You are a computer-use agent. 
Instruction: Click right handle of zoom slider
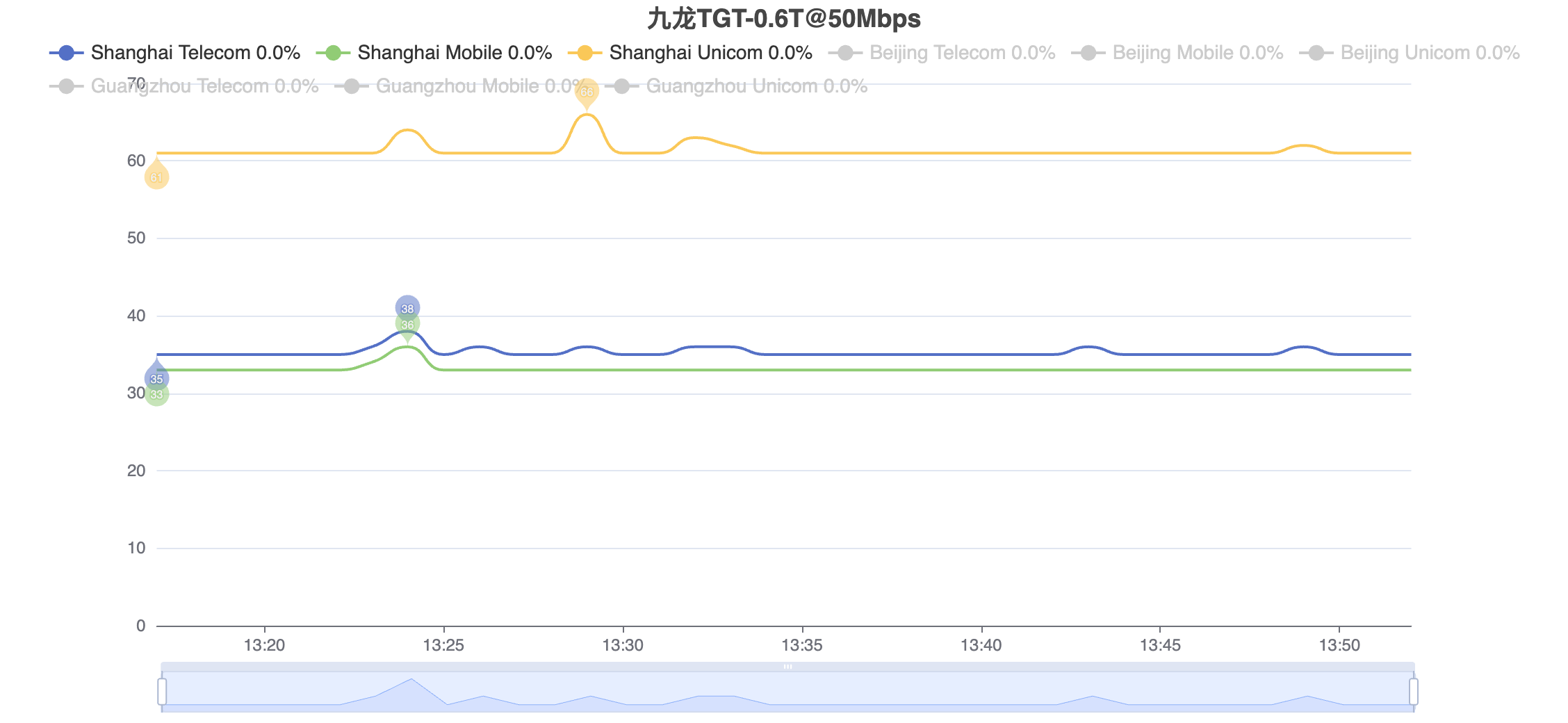(1414, 692)
